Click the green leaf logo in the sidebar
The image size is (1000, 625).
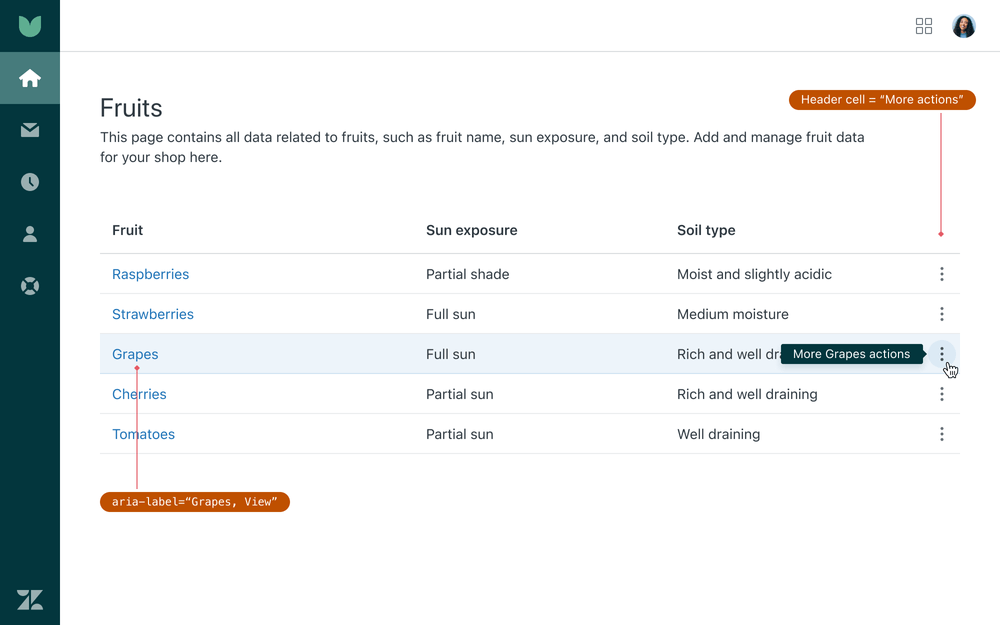point(30,26)
